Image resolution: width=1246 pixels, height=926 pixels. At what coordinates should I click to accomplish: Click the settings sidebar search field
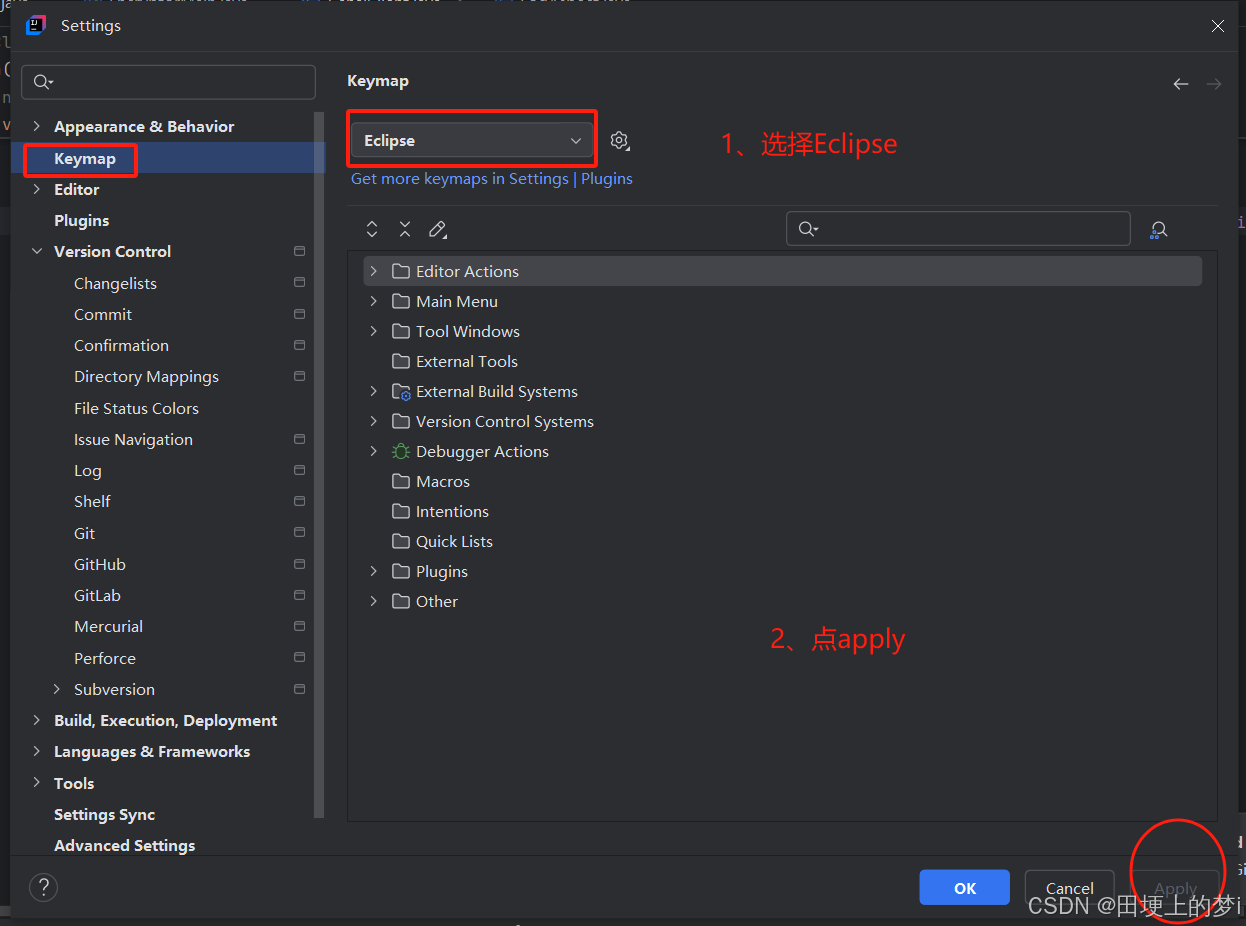pos(168,82)
